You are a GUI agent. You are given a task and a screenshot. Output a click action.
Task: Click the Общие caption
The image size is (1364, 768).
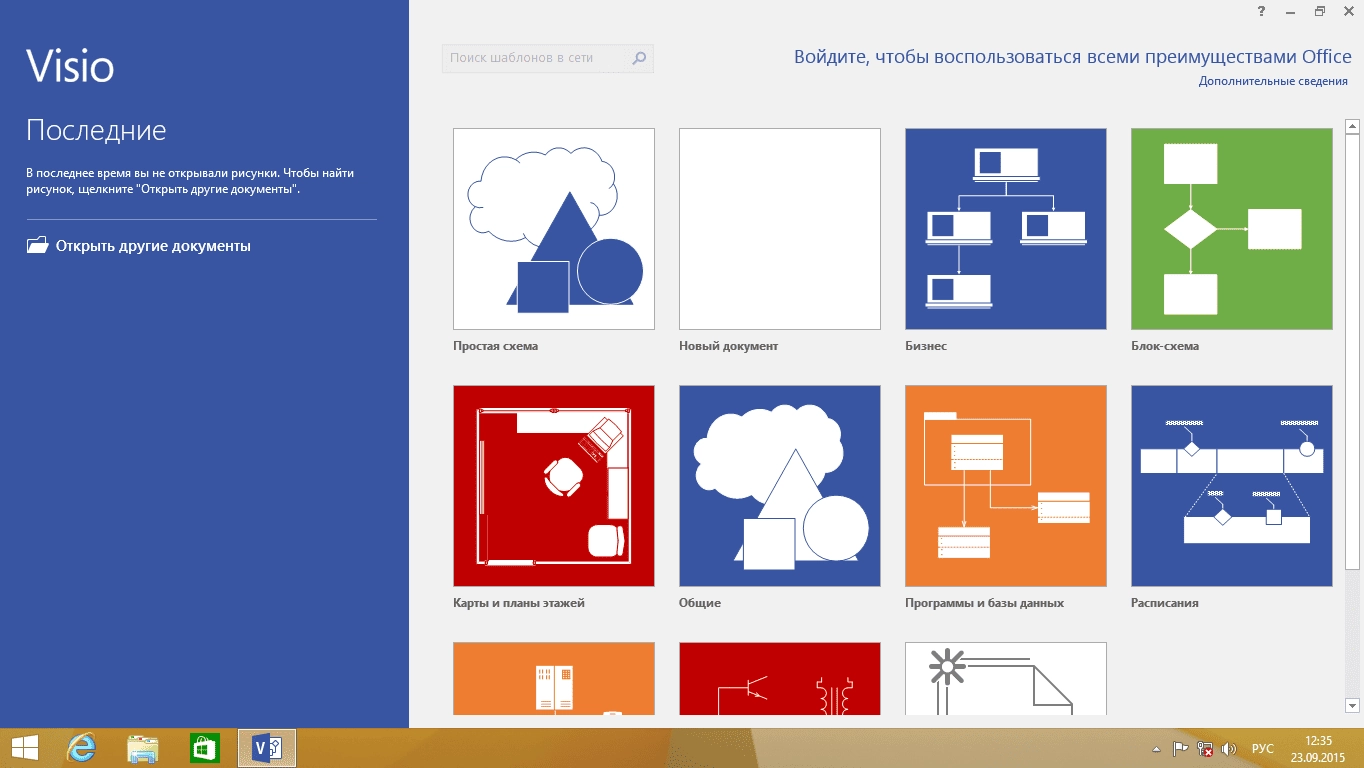click(700, 603)
